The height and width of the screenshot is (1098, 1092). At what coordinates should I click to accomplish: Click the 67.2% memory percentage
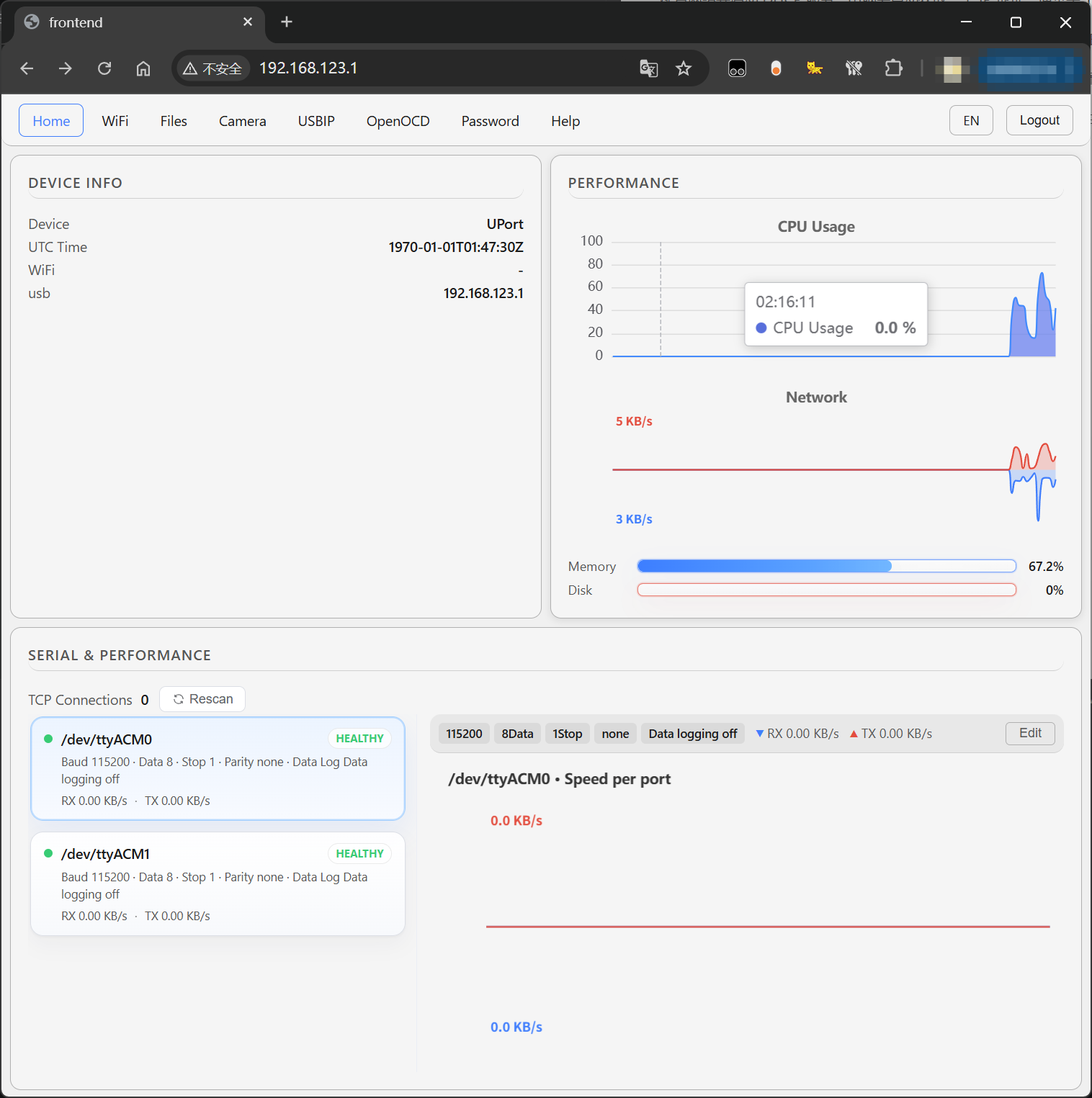pos(1046,567)
